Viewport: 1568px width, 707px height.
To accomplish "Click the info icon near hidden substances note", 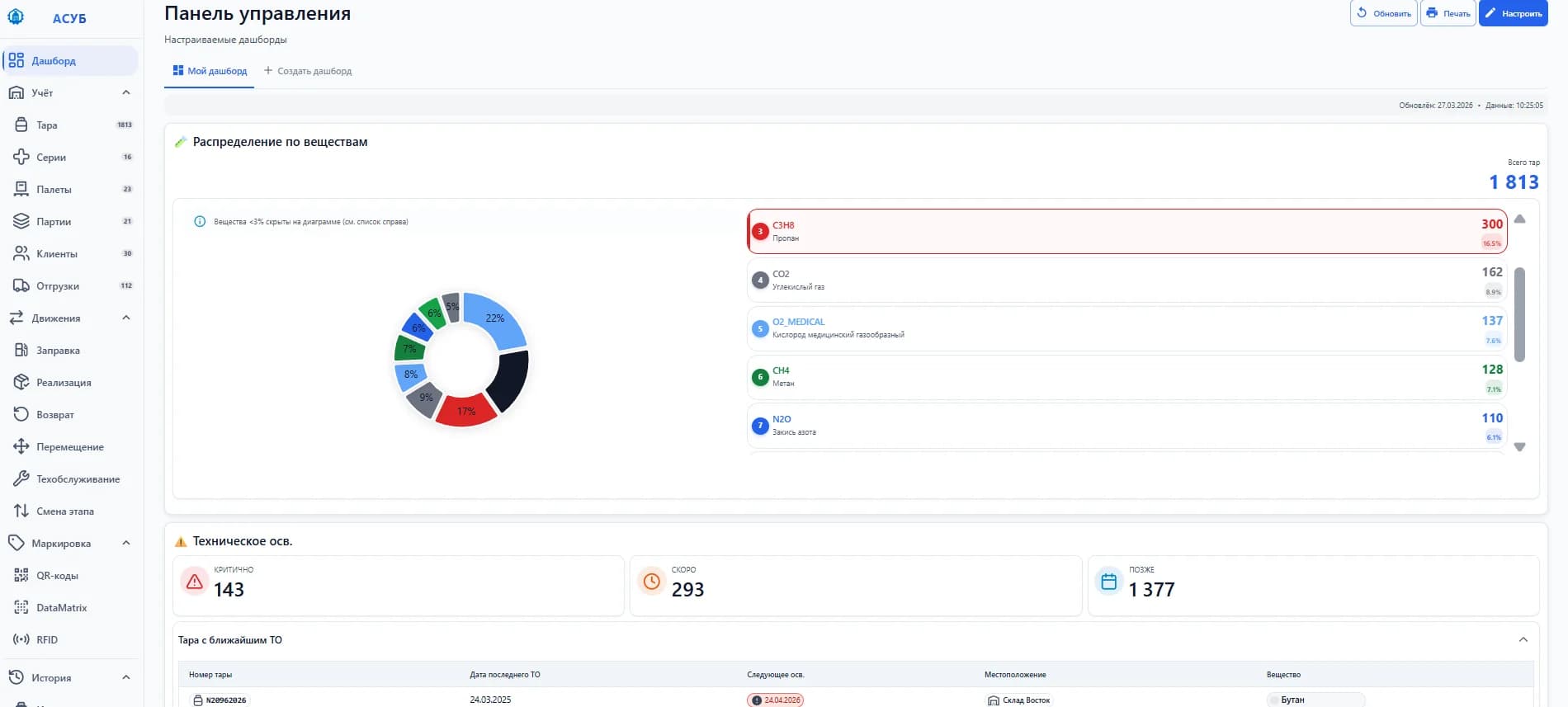I will [200, 221].
